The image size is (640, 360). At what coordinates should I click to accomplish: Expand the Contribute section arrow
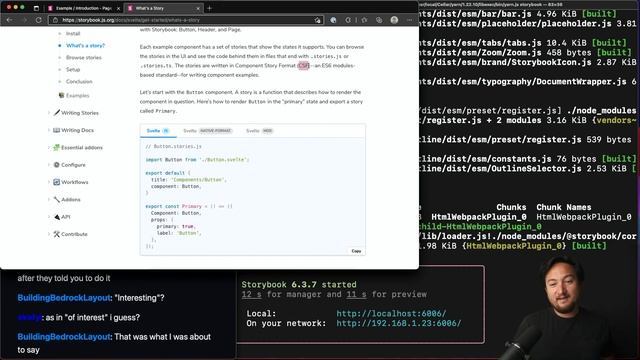pyautogui.click(x=49, y=234)
